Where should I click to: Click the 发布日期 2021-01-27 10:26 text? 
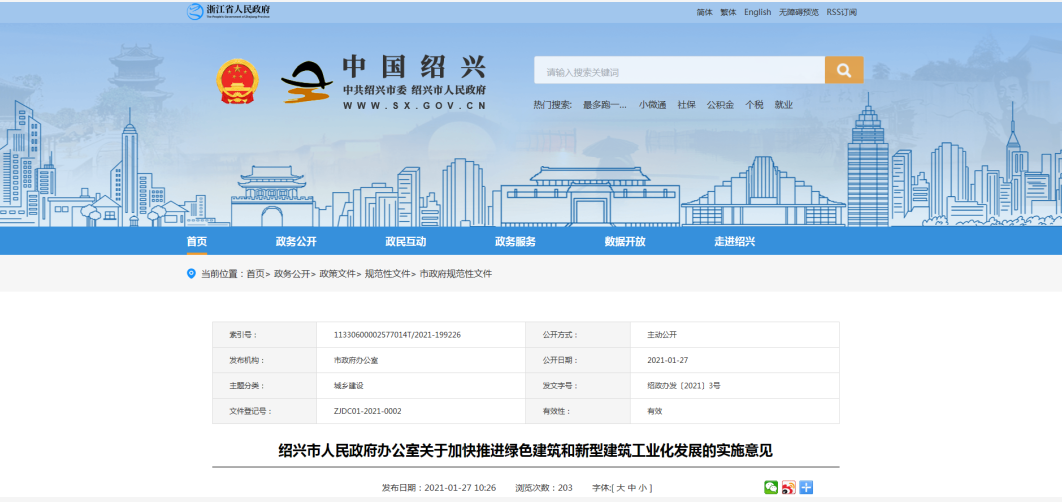tap(439, 488)
